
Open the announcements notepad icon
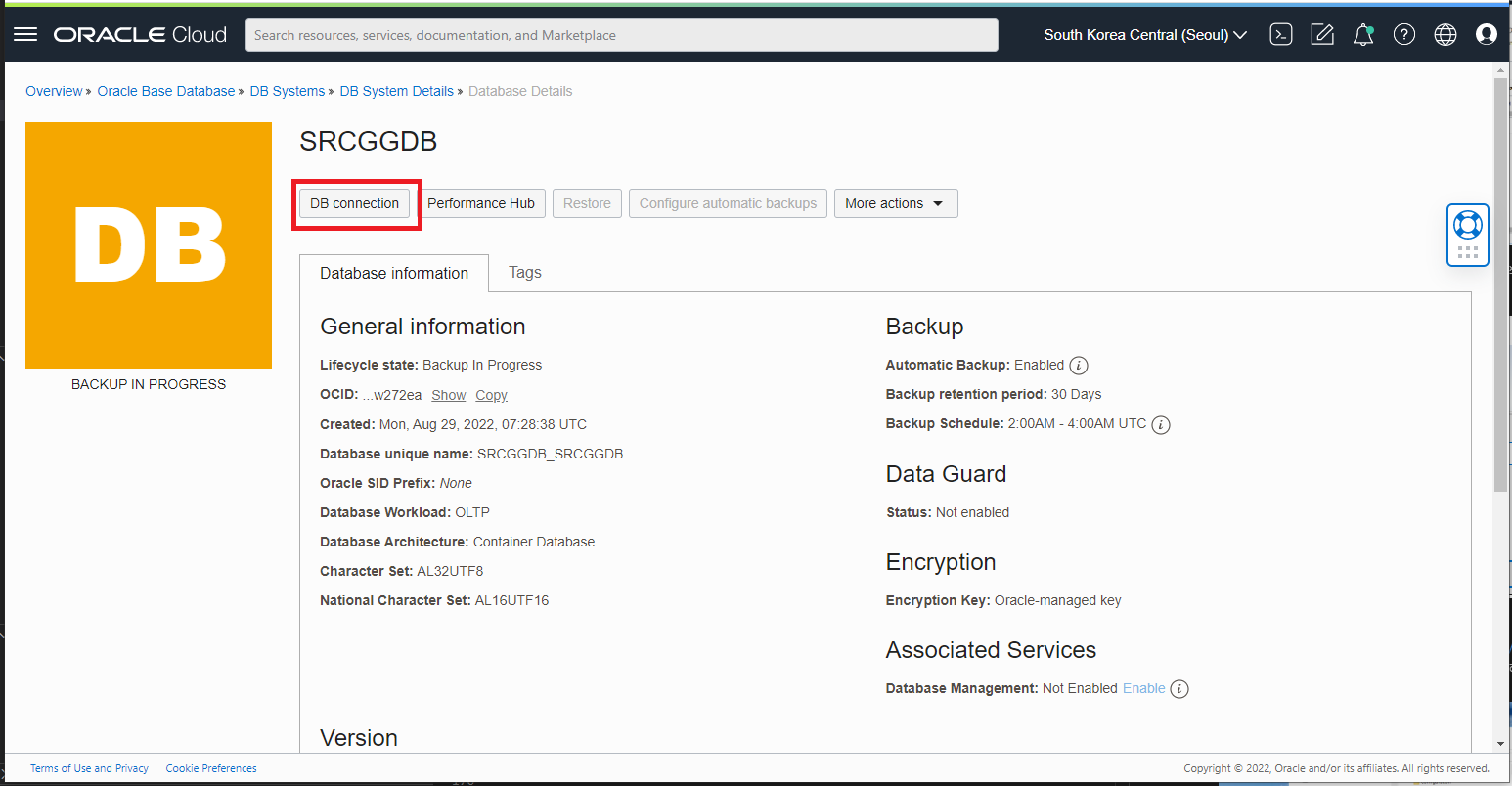click(1322, 35)
